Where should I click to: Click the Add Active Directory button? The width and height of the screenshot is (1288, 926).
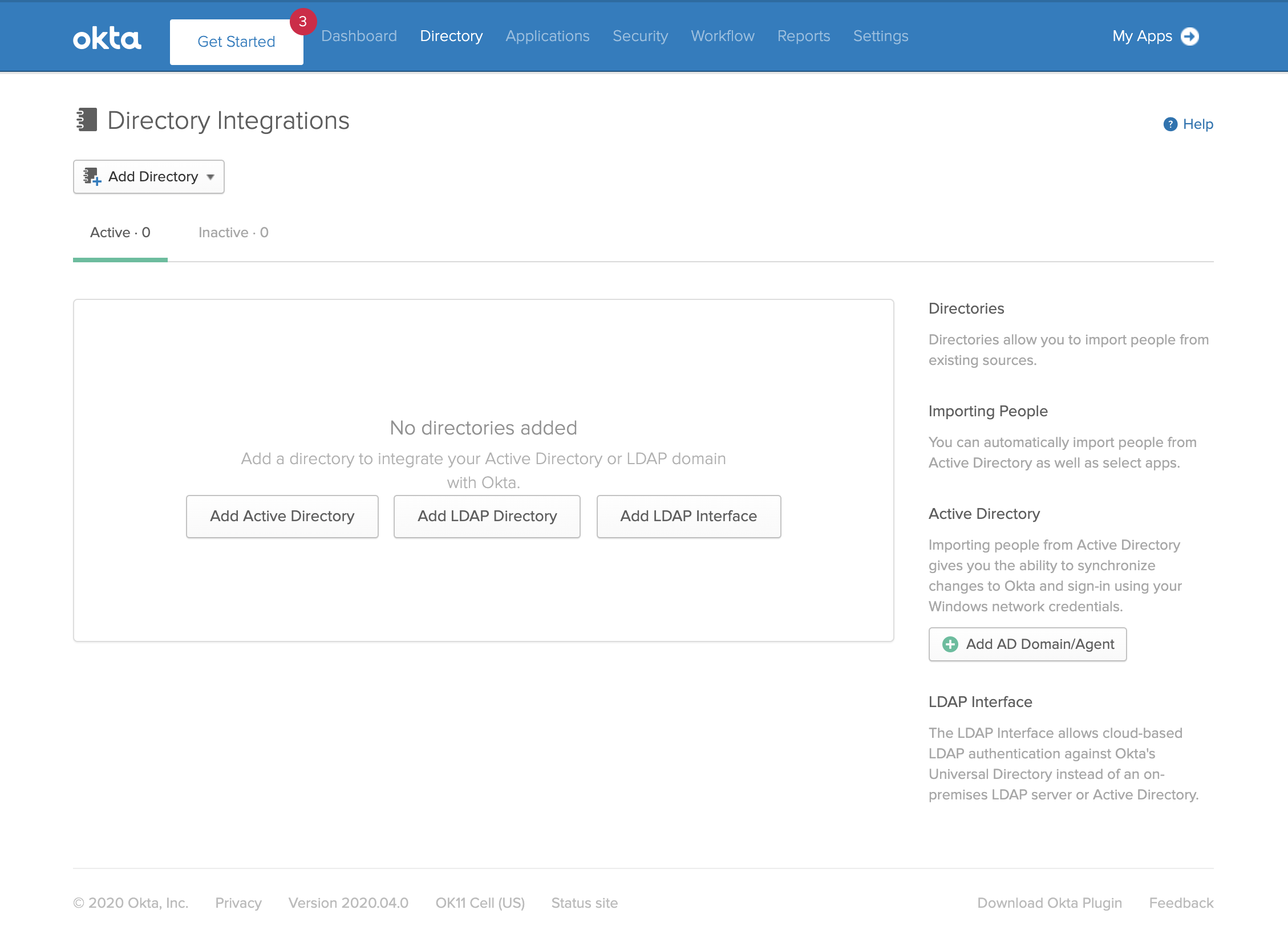point(282,516)
